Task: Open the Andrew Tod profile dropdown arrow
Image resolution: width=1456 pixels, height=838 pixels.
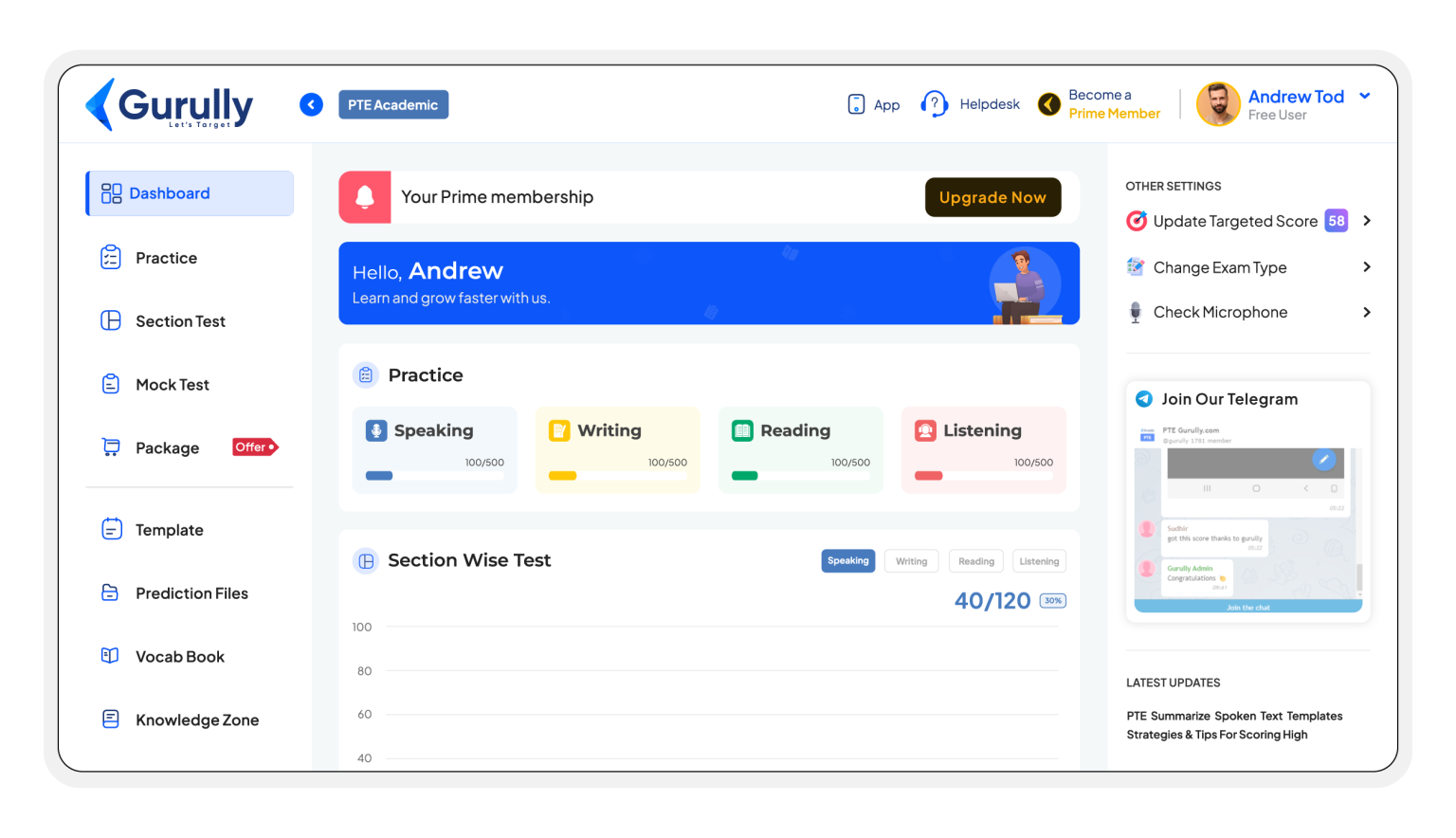Action: [x=1365, y=96]
